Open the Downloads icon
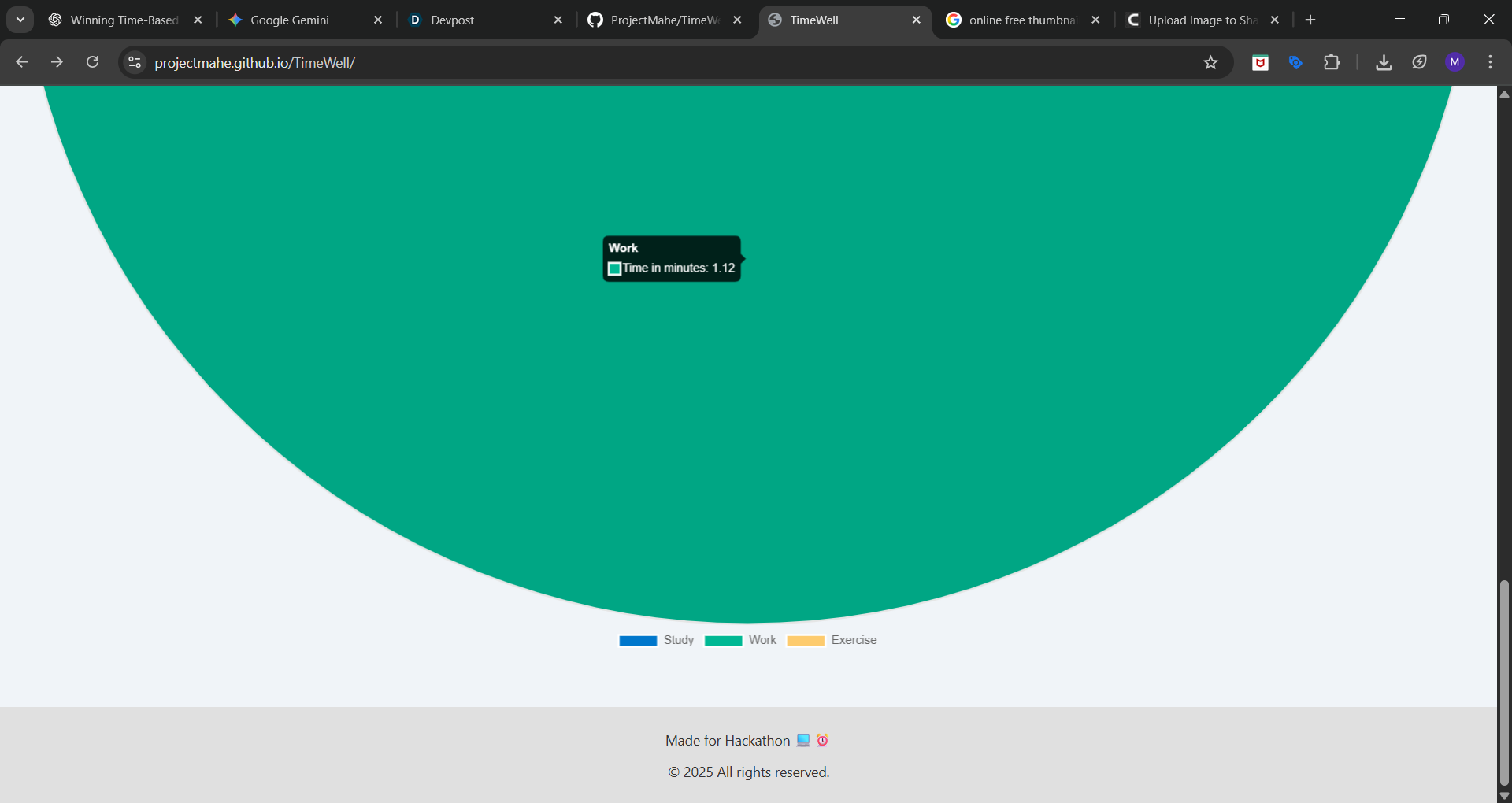The width and height of the screenshot is (1512, 803). pos(1384,62)
